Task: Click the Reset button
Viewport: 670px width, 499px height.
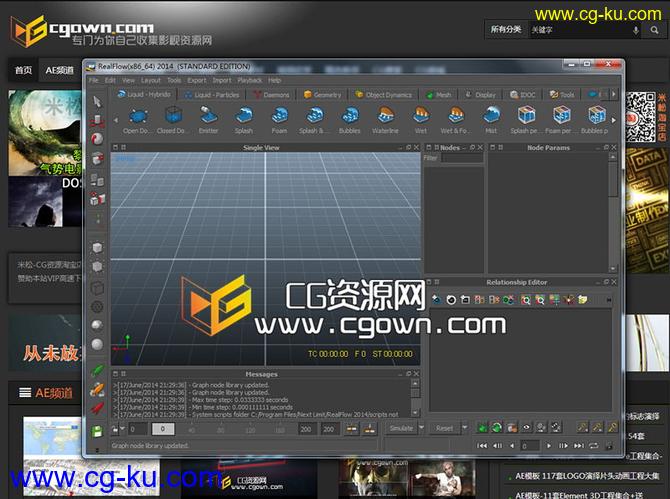Action: click(444, 428)
